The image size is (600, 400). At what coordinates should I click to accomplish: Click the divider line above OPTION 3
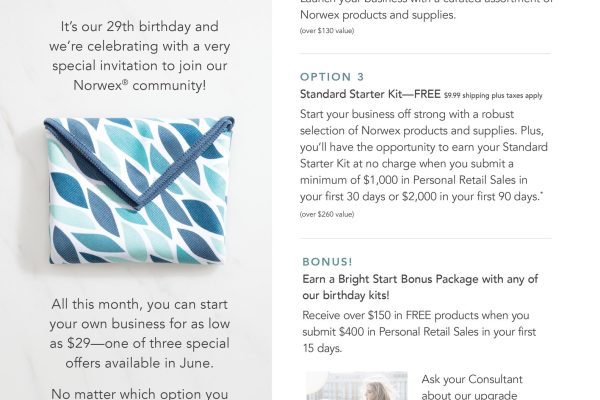pyautogui.click(x=426, y=54)
